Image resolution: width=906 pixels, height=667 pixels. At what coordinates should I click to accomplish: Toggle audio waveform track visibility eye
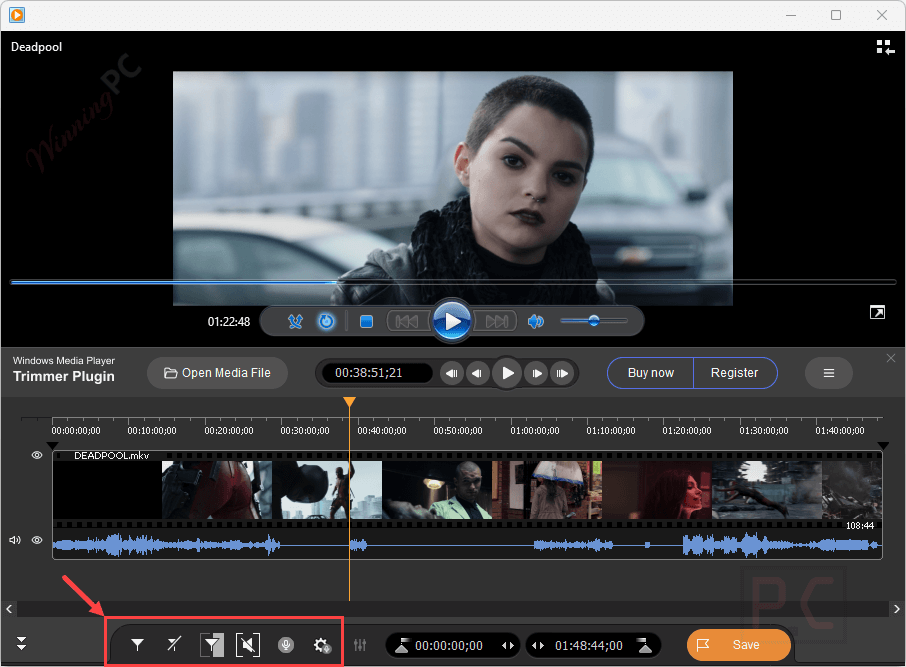pyautogui.click(x=37, y=540)
